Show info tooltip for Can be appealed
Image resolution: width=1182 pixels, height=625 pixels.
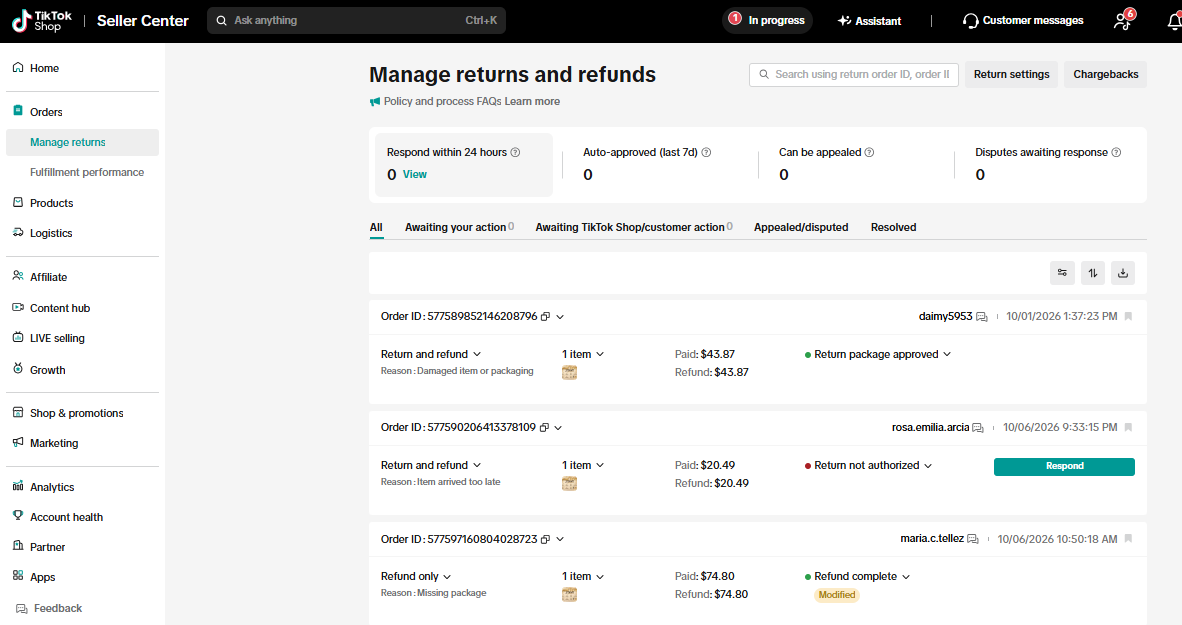[x=869, y=152]
